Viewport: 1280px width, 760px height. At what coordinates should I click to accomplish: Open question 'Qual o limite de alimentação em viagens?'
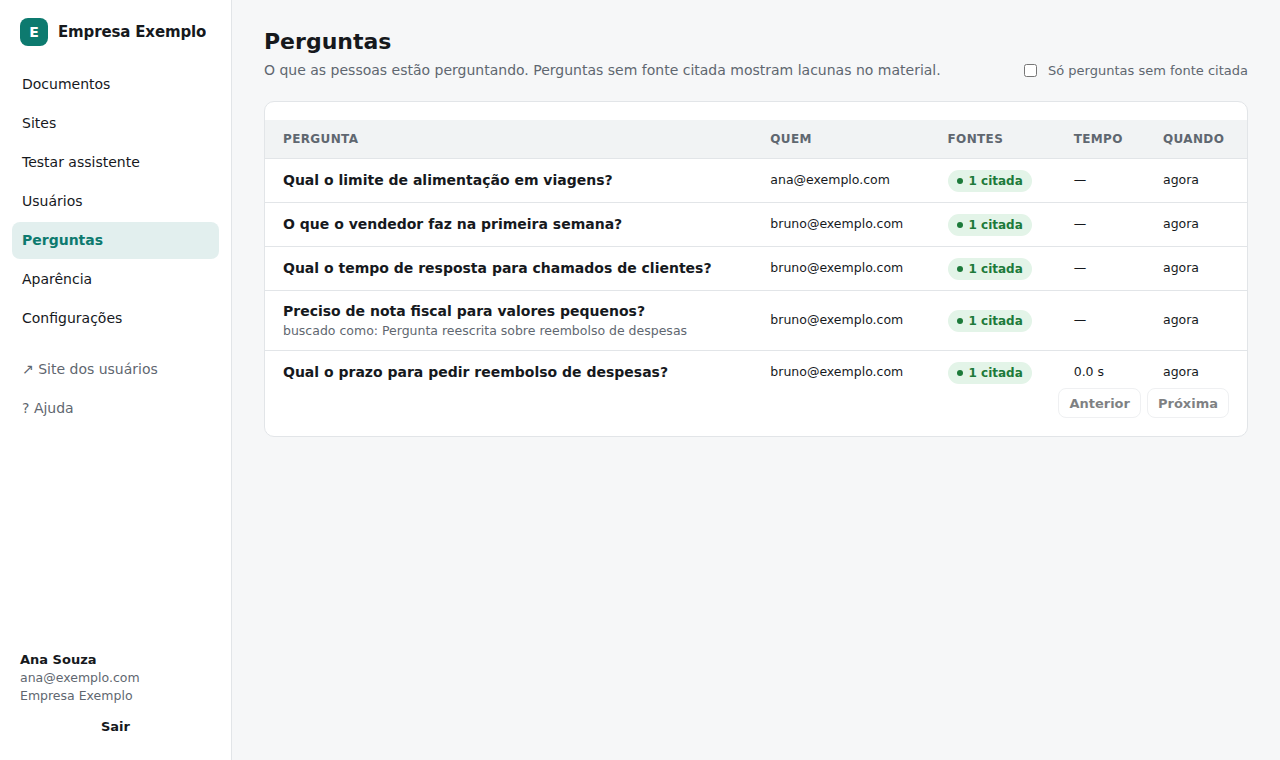[x=447, y=180]
